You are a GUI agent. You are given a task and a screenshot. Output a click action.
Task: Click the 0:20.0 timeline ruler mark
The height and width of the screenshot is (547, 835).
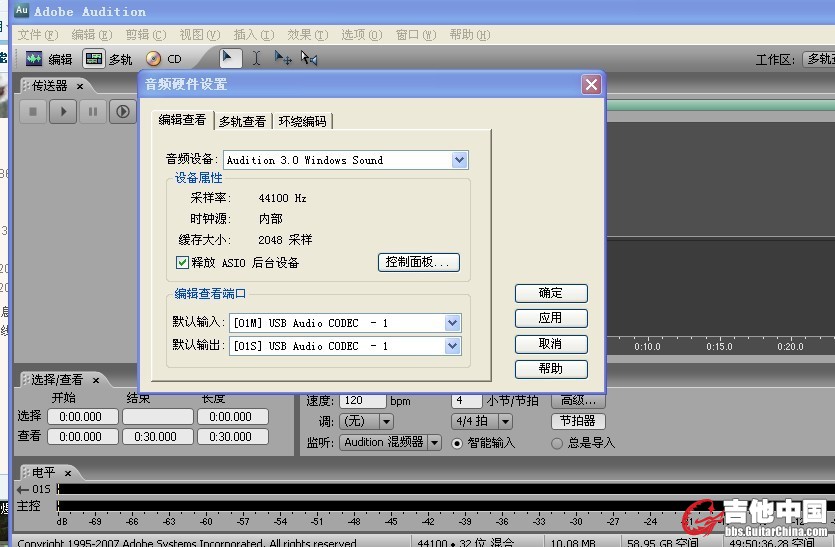click(x=790, y=347)
